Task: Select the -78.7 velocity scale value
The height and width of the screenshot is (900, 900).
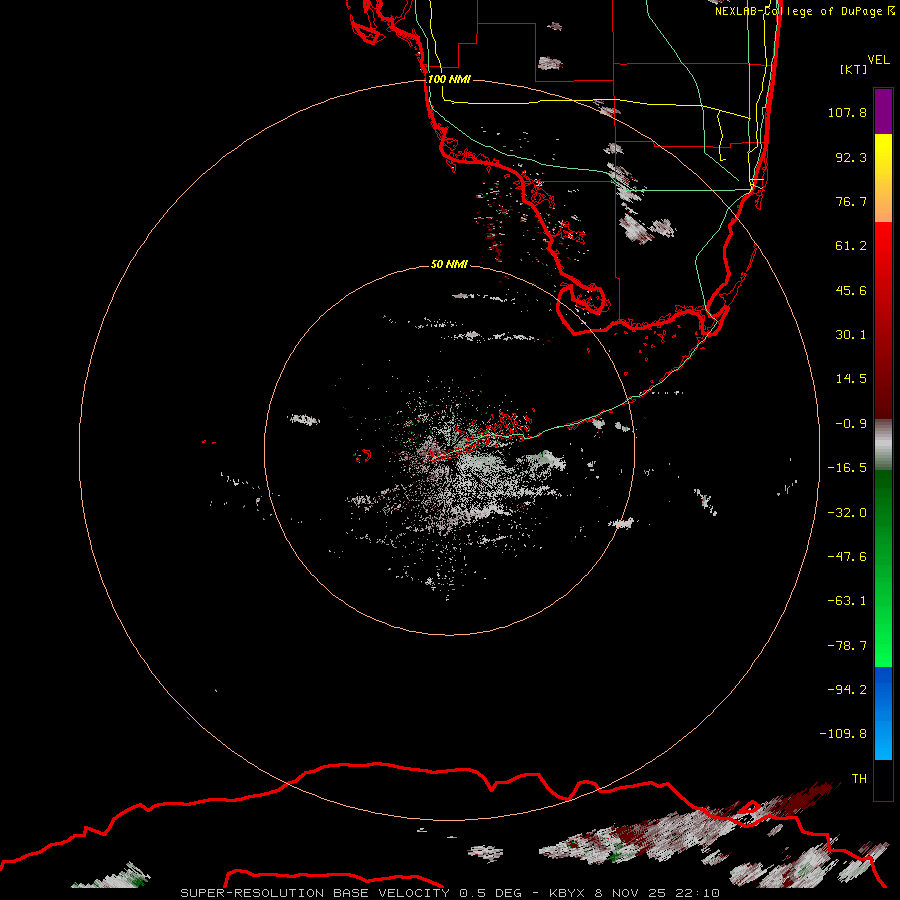Action: [x=847, y=646]
